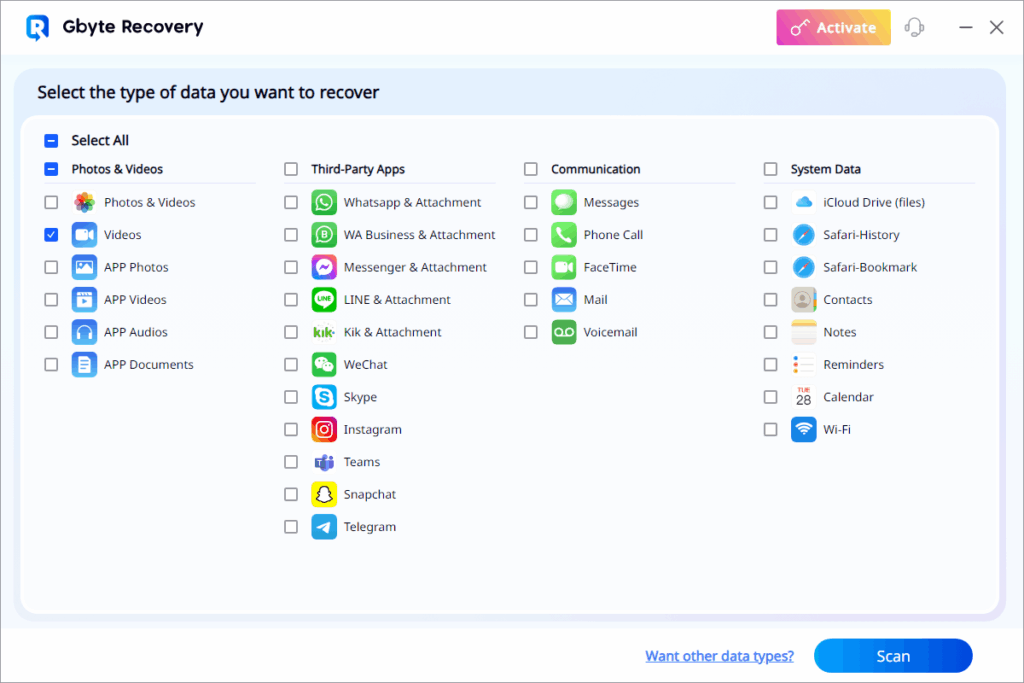Click the iCloud Drive cloud icon
The width and height of the screenshot is (1024, 683).
pos(803,202)
